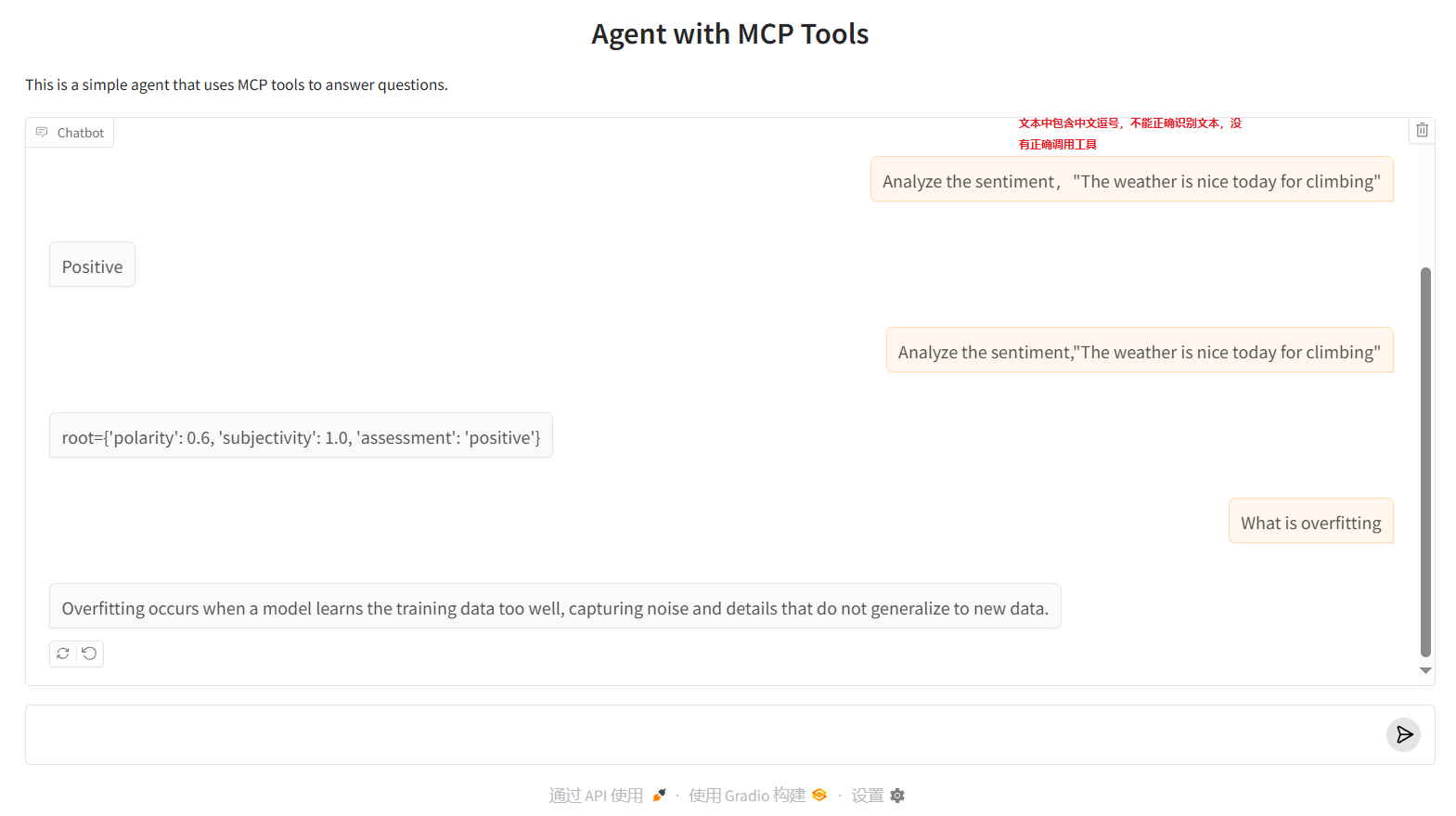This screenshot has height=816, width=1456.
Task: Click the settings gear icon in footer
Action: point(897,796)
